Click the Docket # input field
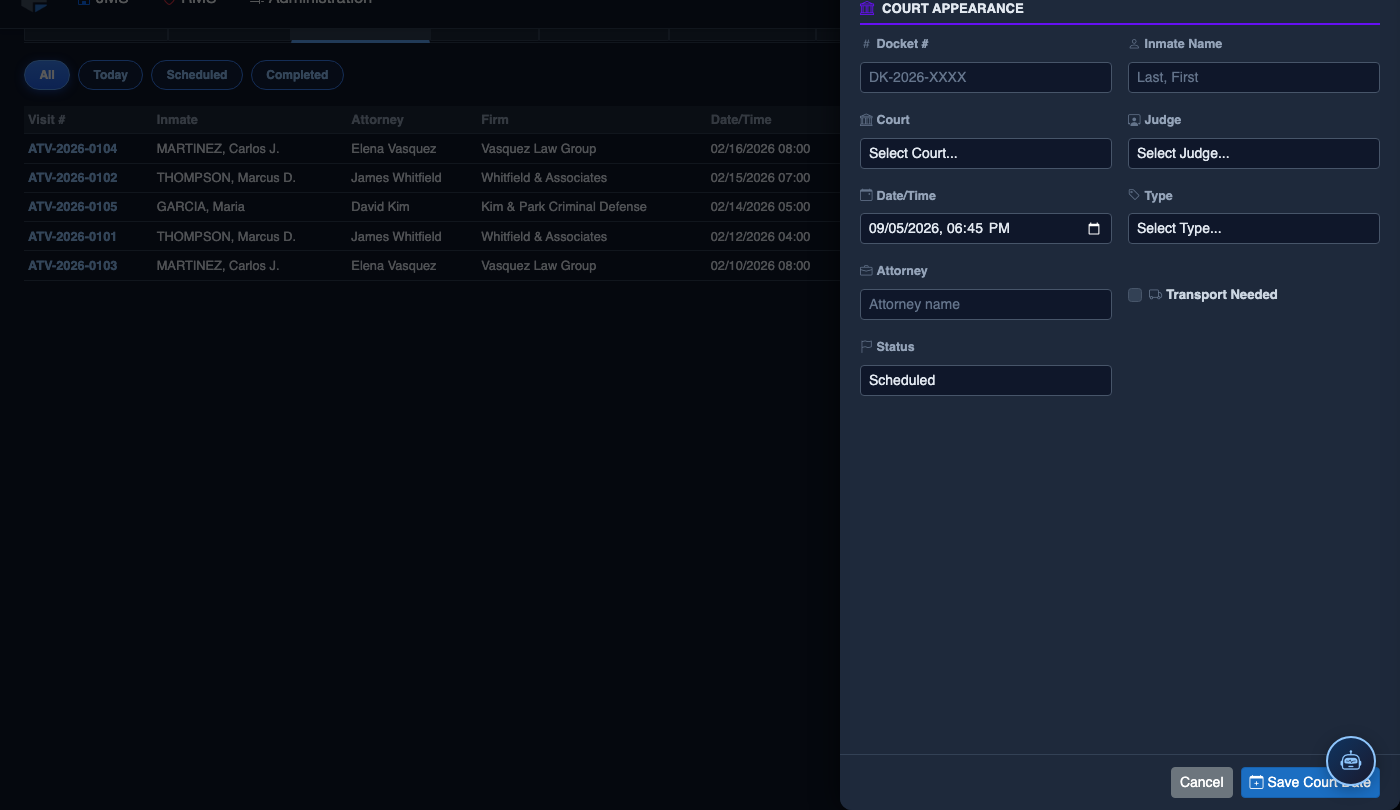 tap(986, 77)
